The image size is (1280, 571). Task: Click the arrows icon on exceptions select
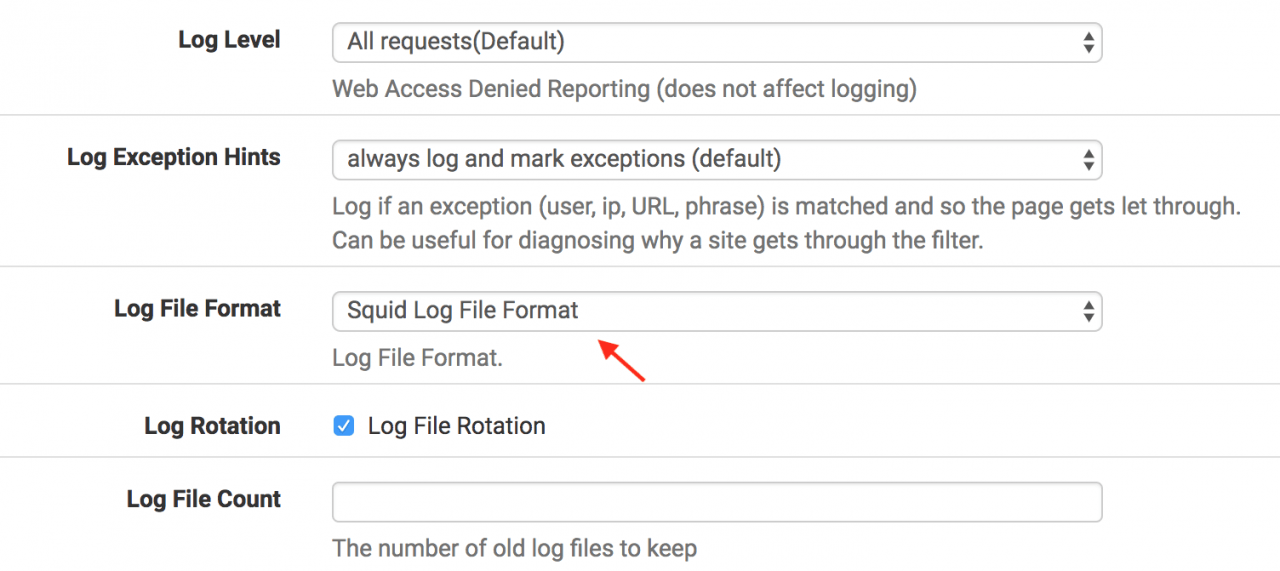coord(1088,159)
